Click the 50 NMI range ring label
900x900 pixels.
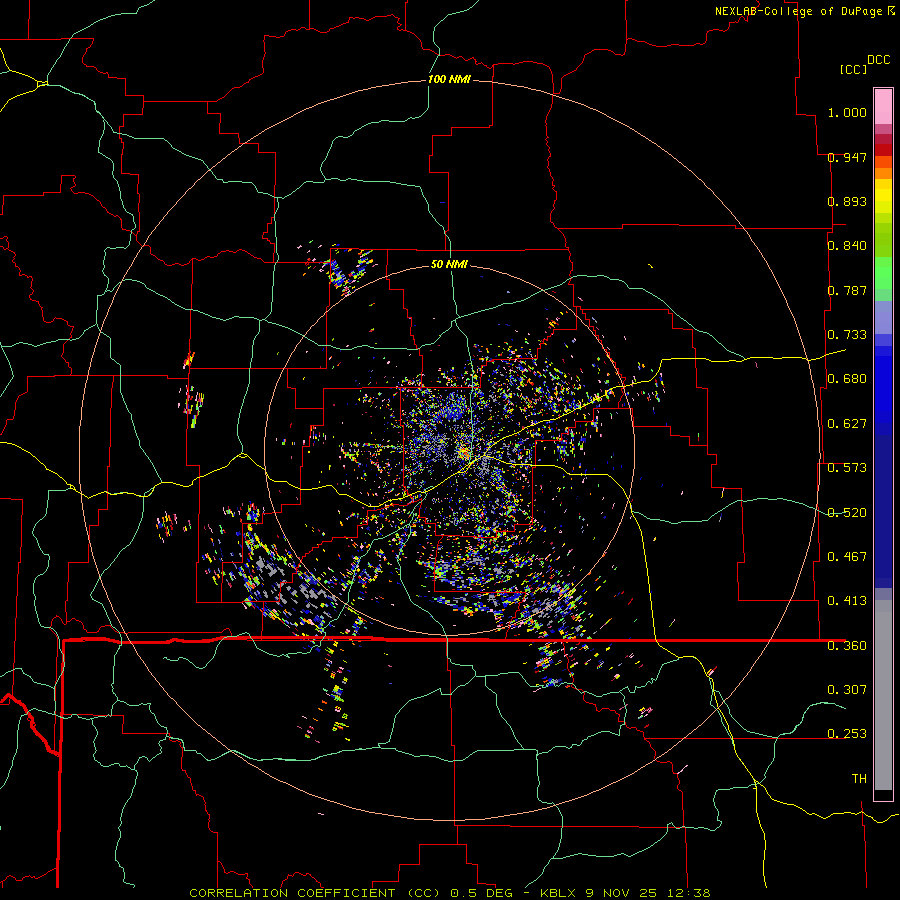coord(449,264)
